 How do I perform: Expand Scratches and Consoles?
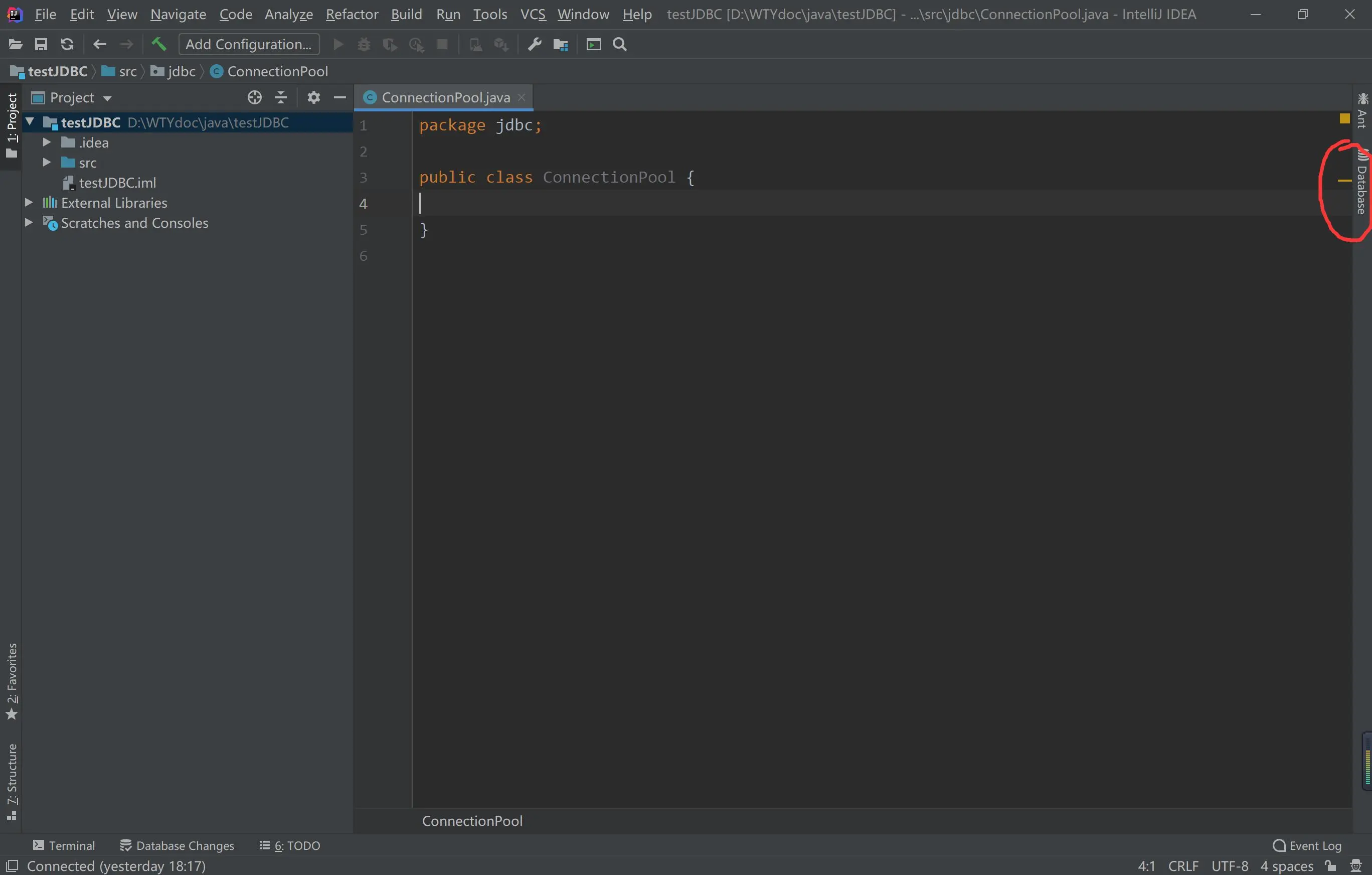tap(29, 223)
